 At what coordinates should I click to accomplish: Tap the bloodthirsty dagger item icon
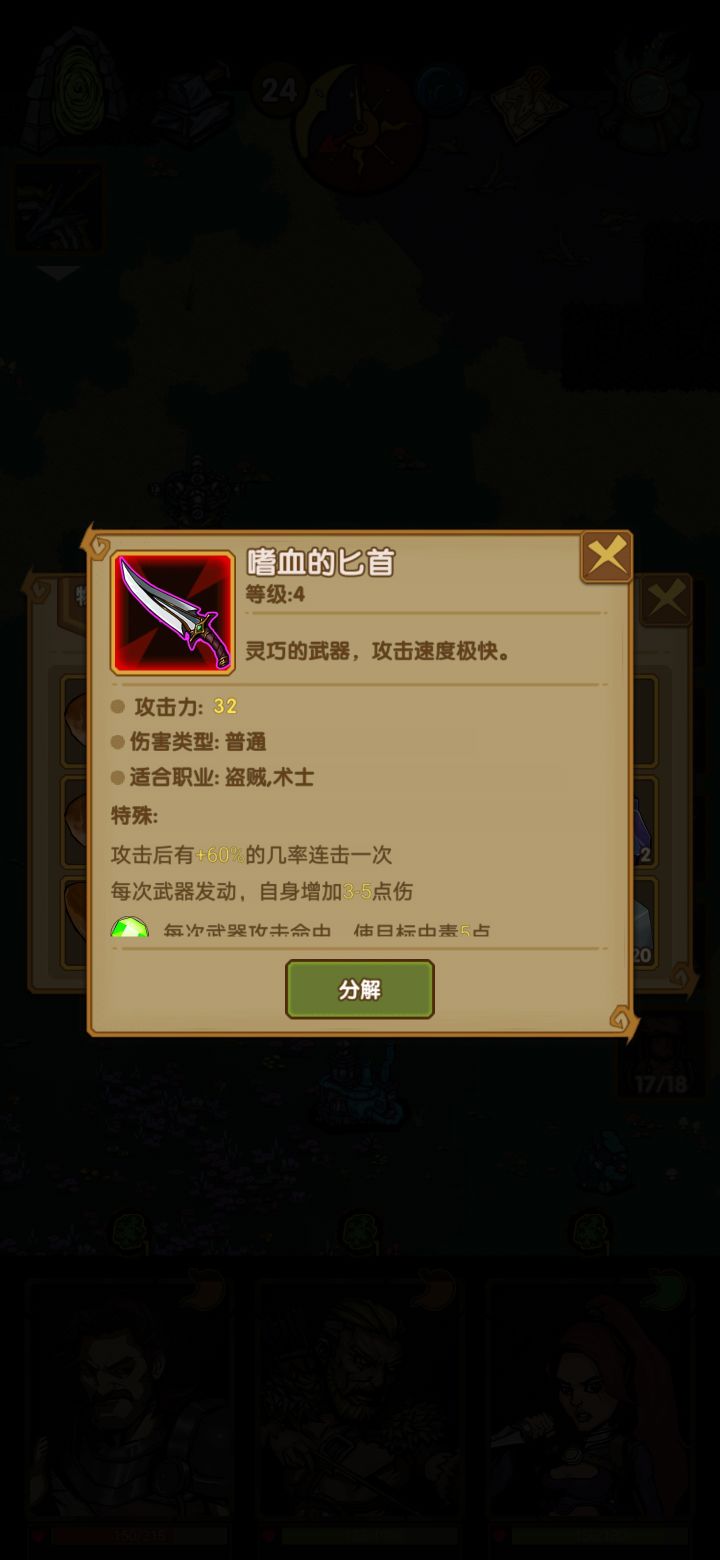pyautogui.click(x=173, y=613)
